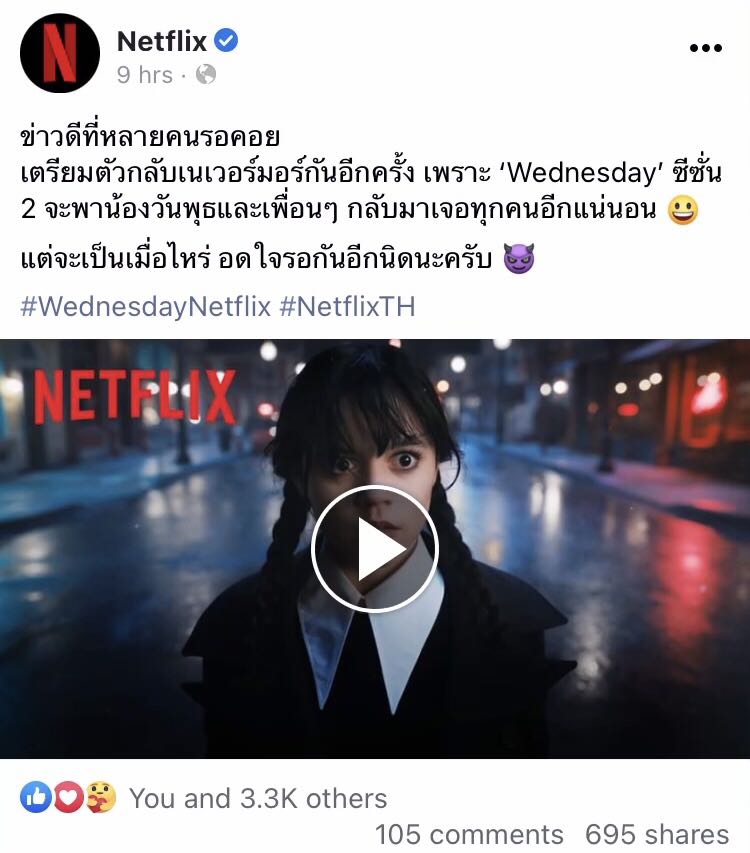View the 105 comments
Screen dimensions: 750x853
tap(469, 834)
